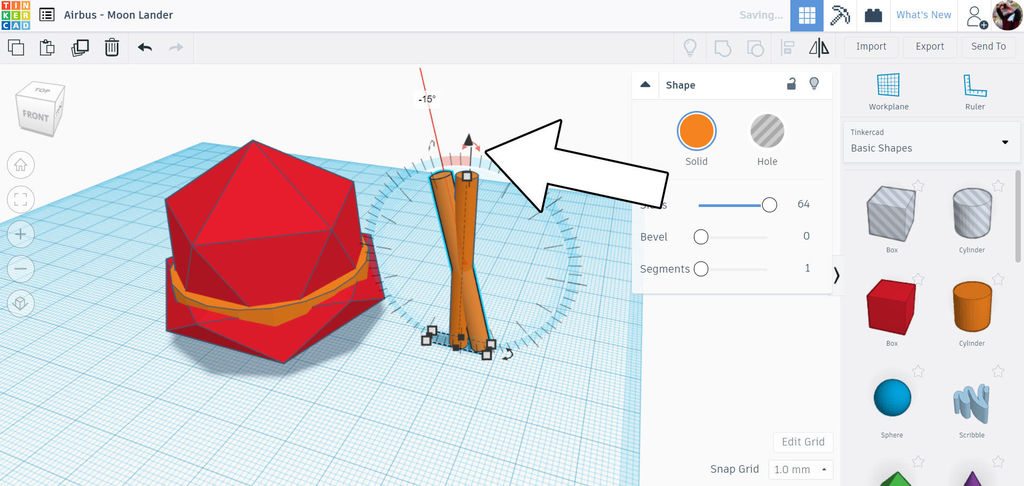The image size is (1024, 486).
Task: Click the Export button
Action: (x=929, y=46)
